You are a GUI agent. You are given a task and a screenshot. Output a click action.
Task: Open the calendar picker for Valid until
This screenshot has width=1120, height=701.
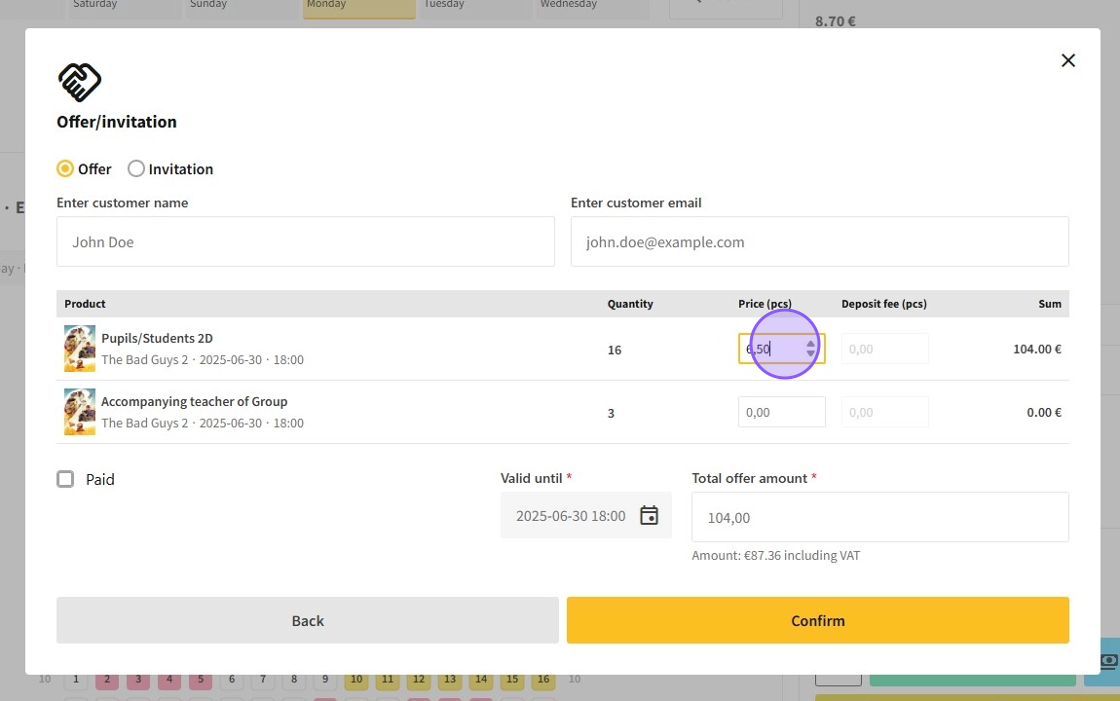tap(649, 516)
